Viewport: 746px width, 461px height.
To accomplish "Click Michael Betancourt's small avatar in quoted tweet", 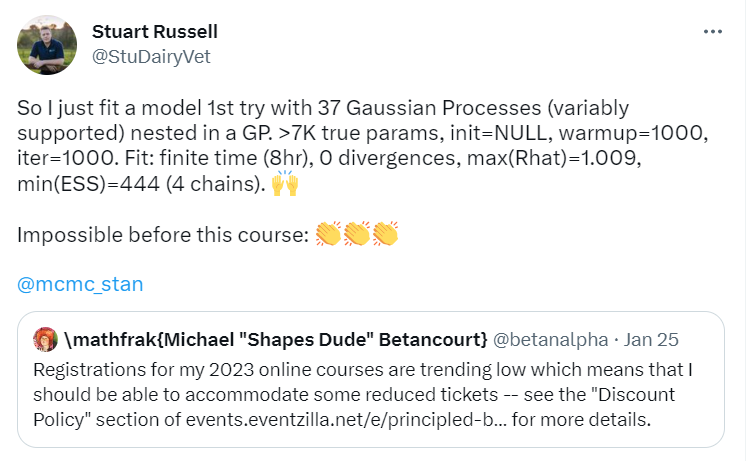I will tap(45, 339).
